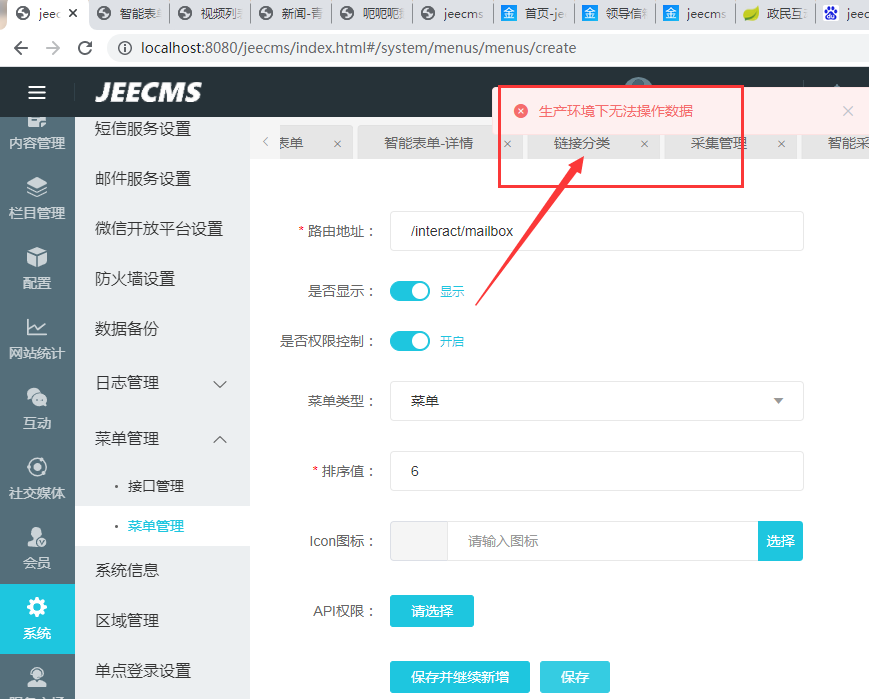The image size is (869, 699).
Task: Close the 智能表单-详情 tab
Action: [508, 144]
